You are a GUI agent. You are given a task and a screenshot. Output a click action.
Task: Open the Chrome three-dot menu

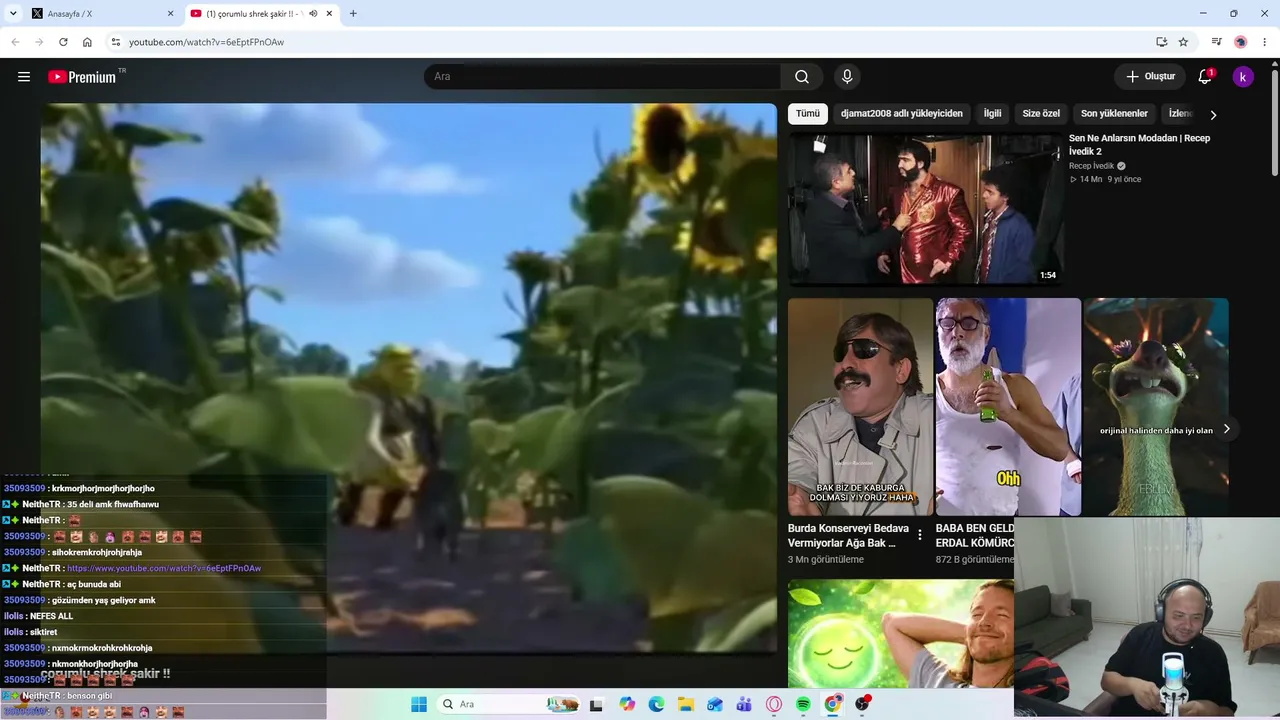pyautogui.click(x=1265, y=42)
